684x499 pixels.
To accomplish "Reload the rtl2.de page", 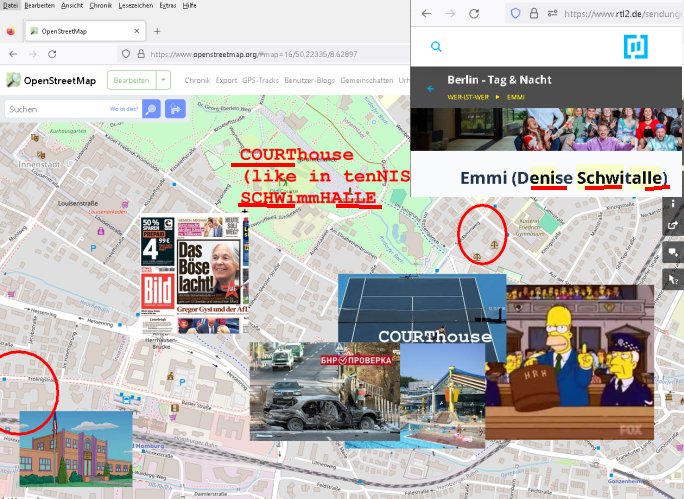I will coord(474,14).
